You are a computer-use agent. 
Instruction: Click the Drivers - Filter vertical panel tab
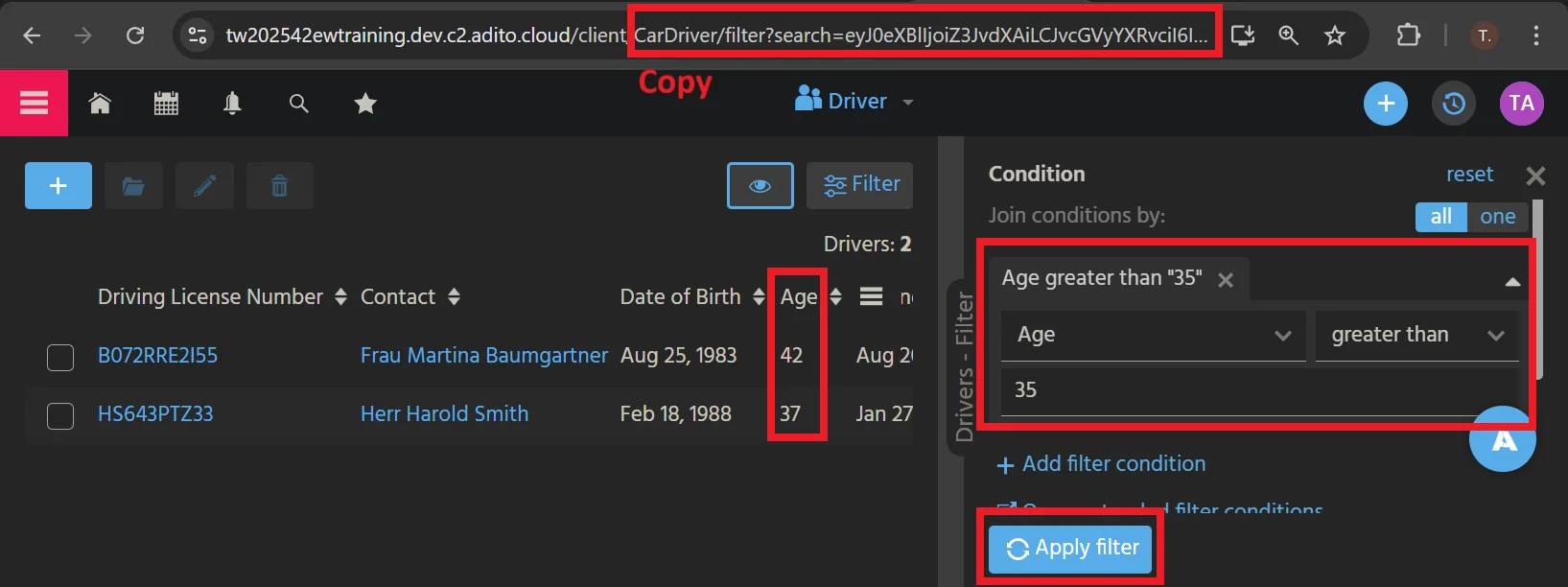pos(963,367)
